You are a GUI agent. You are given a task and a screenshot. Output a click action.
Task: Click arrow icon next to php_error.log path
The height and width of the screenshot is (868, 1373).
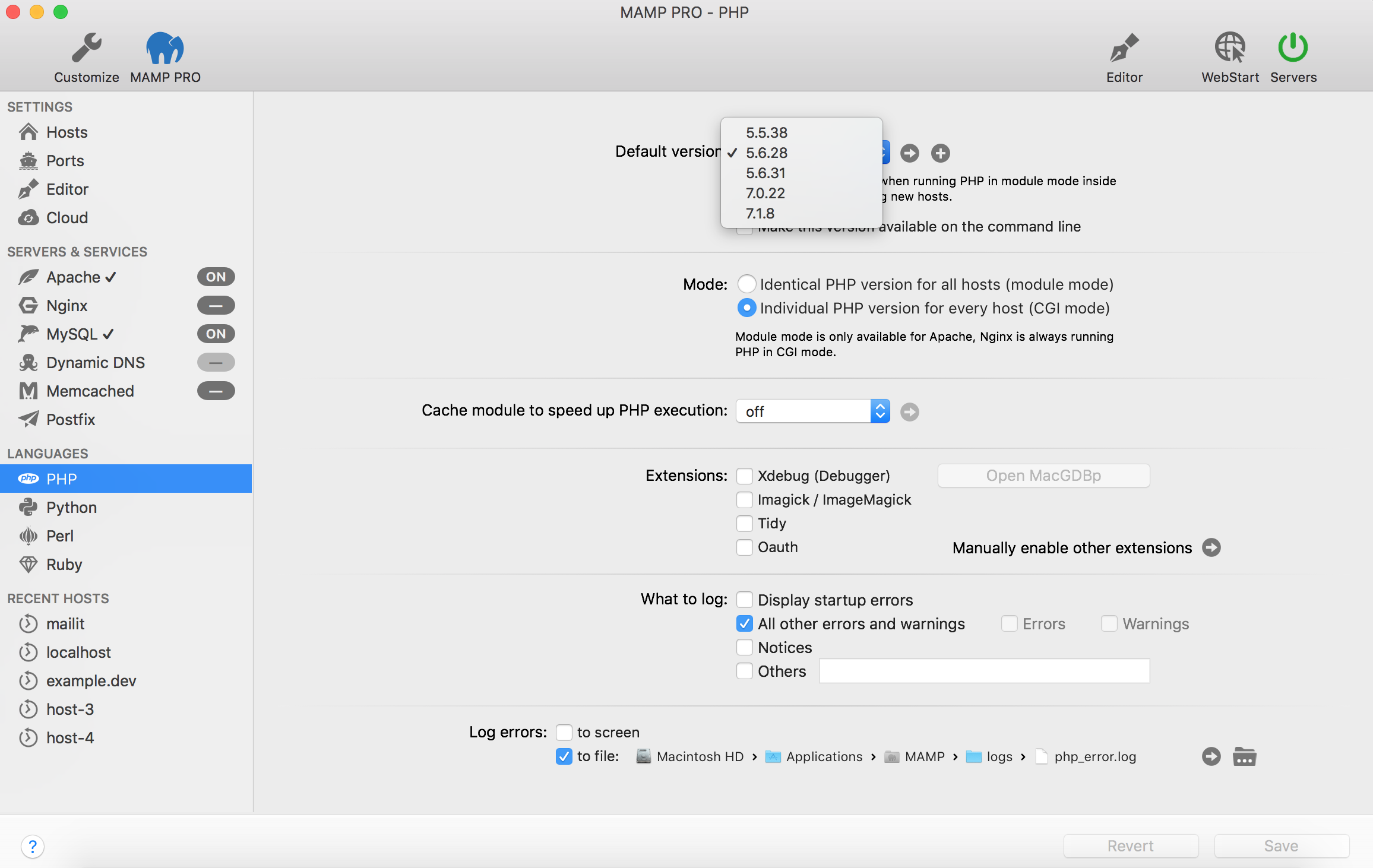coord(1211,756)
